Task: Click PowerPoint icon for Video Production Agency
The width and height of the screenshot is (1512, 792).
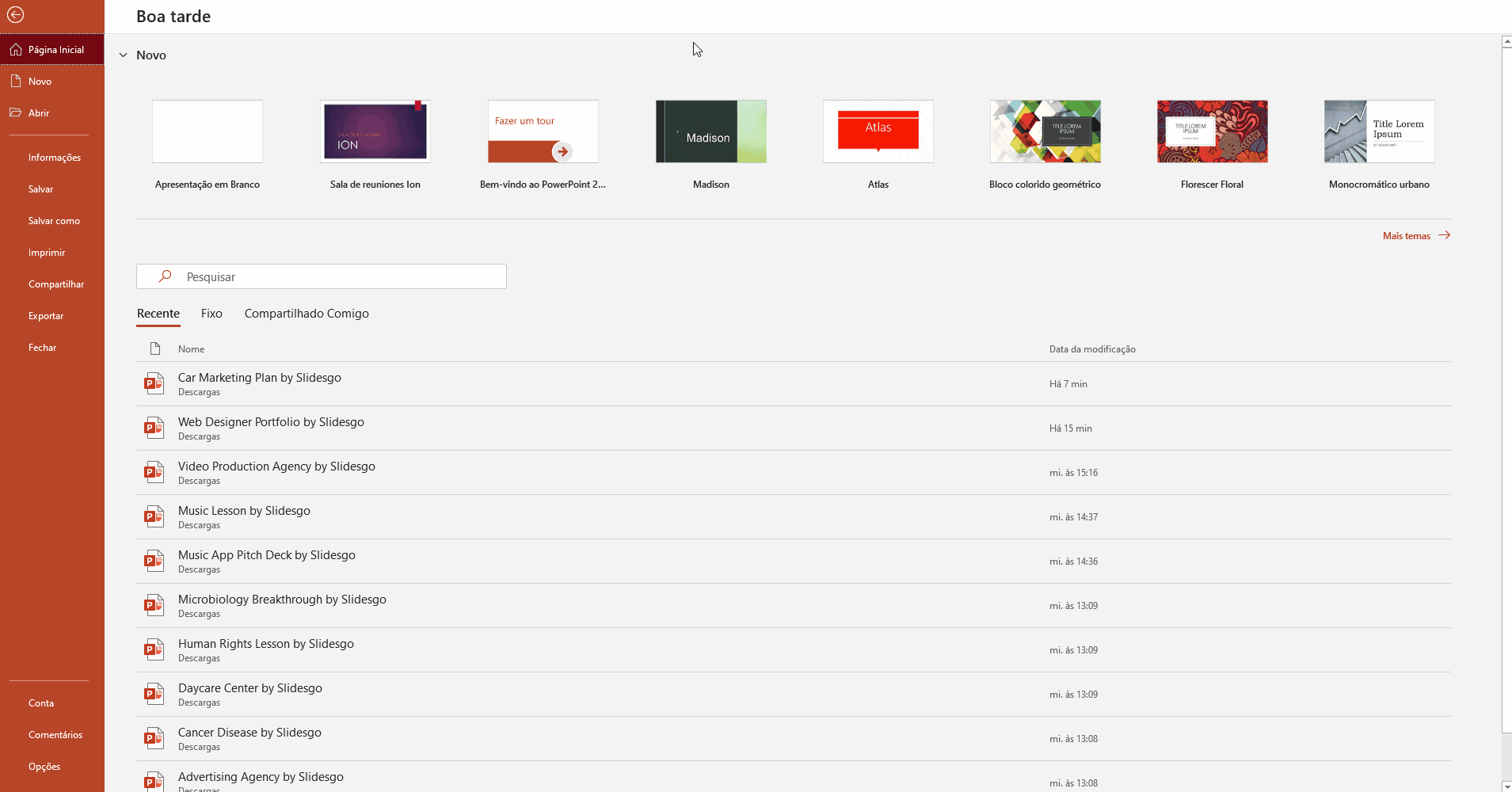Action: click(154, 472)
